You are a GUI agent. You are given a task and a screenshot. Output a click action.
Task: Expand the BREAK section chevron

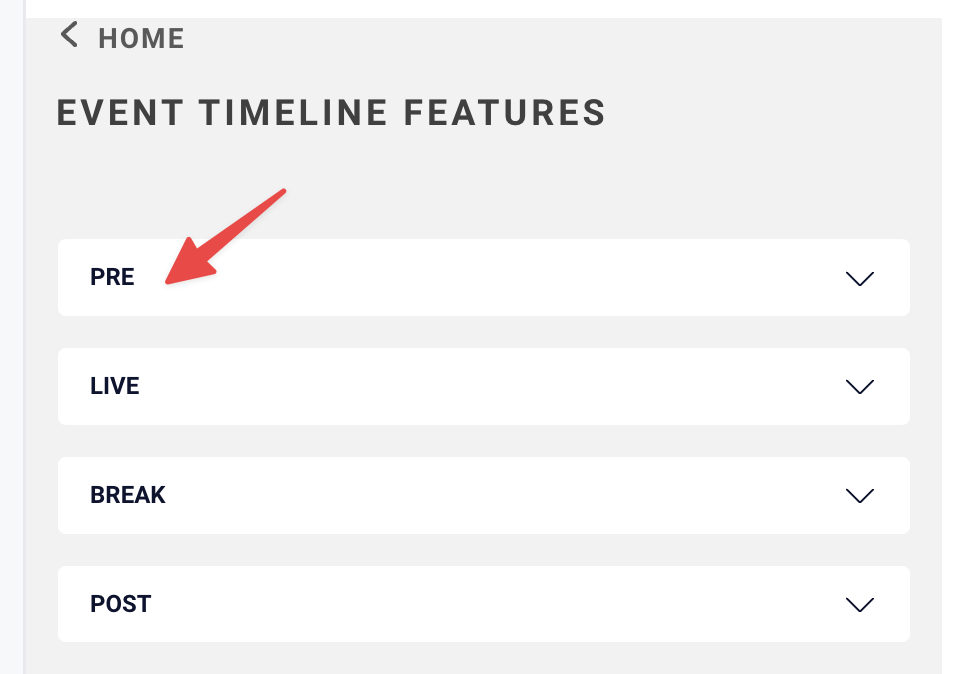[x=860, y=496]
